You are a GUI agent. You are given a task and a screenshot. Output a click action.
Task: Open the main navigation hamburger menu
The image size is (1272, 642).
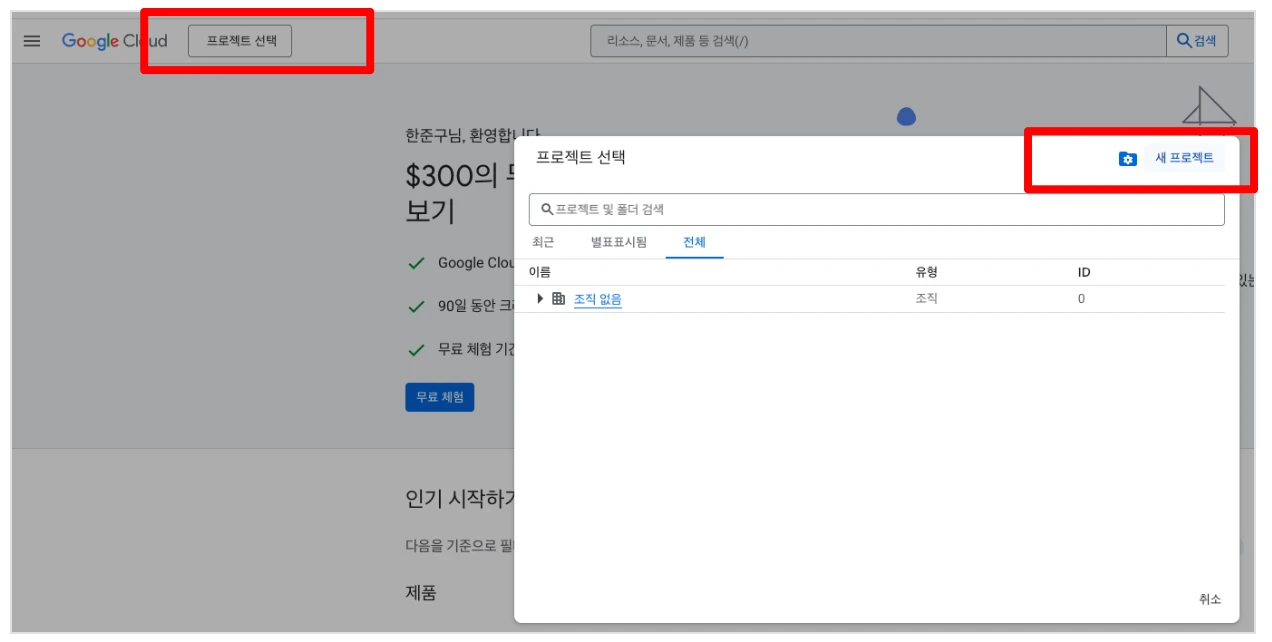click(x=32, y=41)
